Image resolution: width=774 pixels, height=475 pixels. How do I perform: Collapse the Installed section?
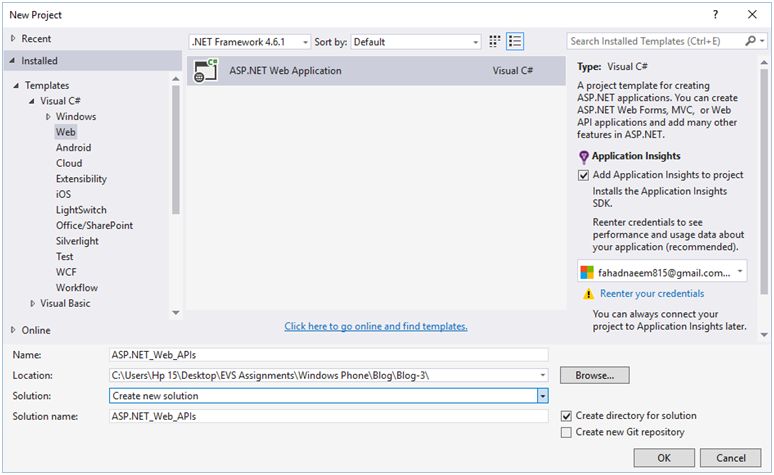tap(12, 61)
